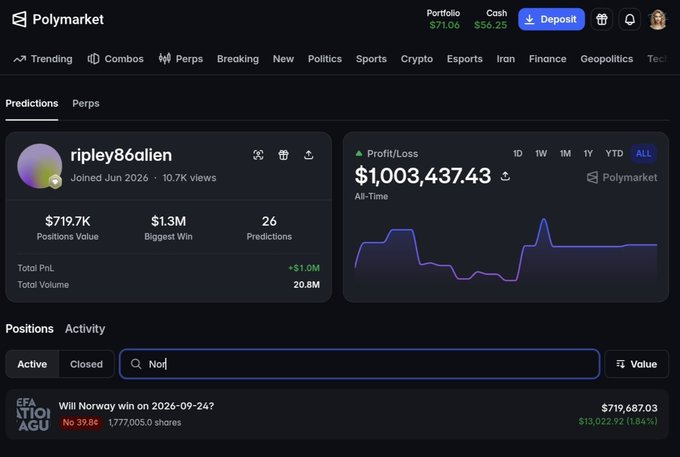Click the $719,687.03 position value

629,408
